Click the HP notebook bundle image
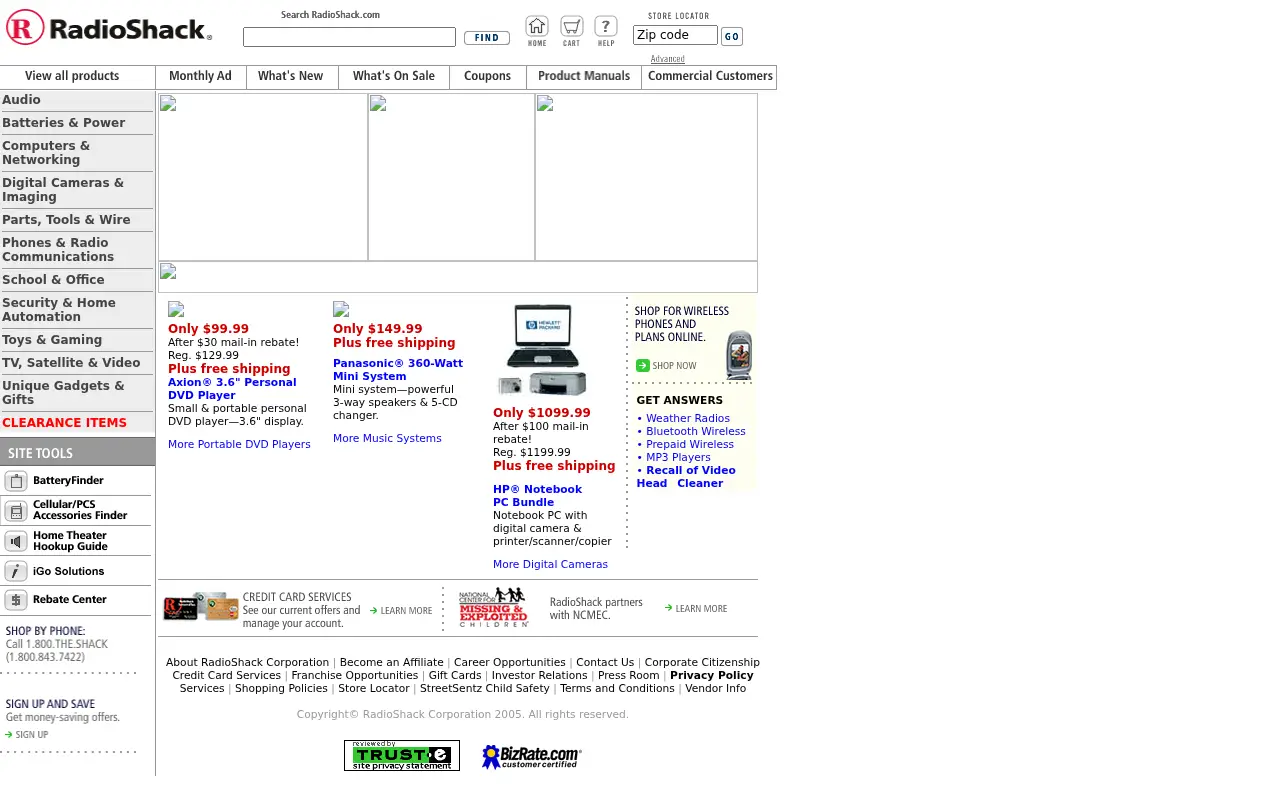This screenshot has height=800, width=1280. [542, 350]
